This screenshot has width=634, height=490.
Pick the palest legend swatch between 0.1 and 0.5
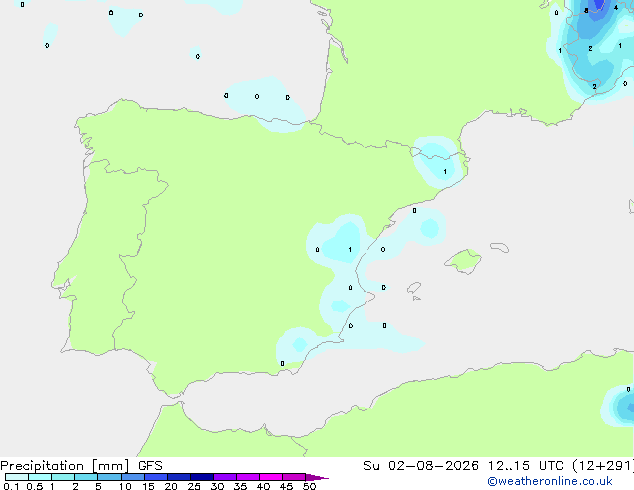click(x=17, y=477)
